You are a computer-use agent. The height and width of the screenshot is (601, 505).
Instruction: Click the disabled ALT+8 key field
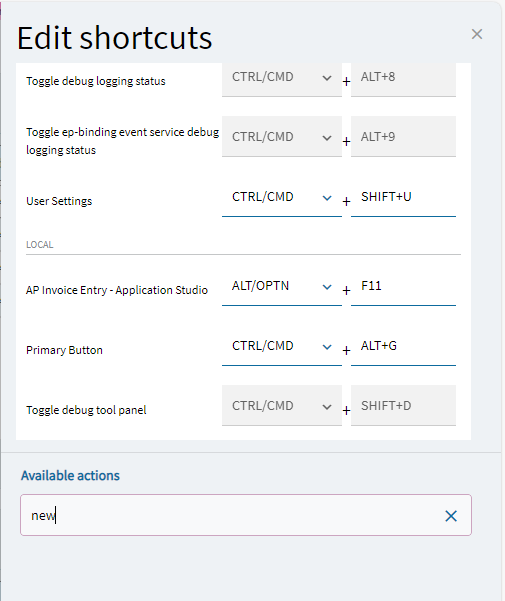pyautogui.click(x=403, y=79)
